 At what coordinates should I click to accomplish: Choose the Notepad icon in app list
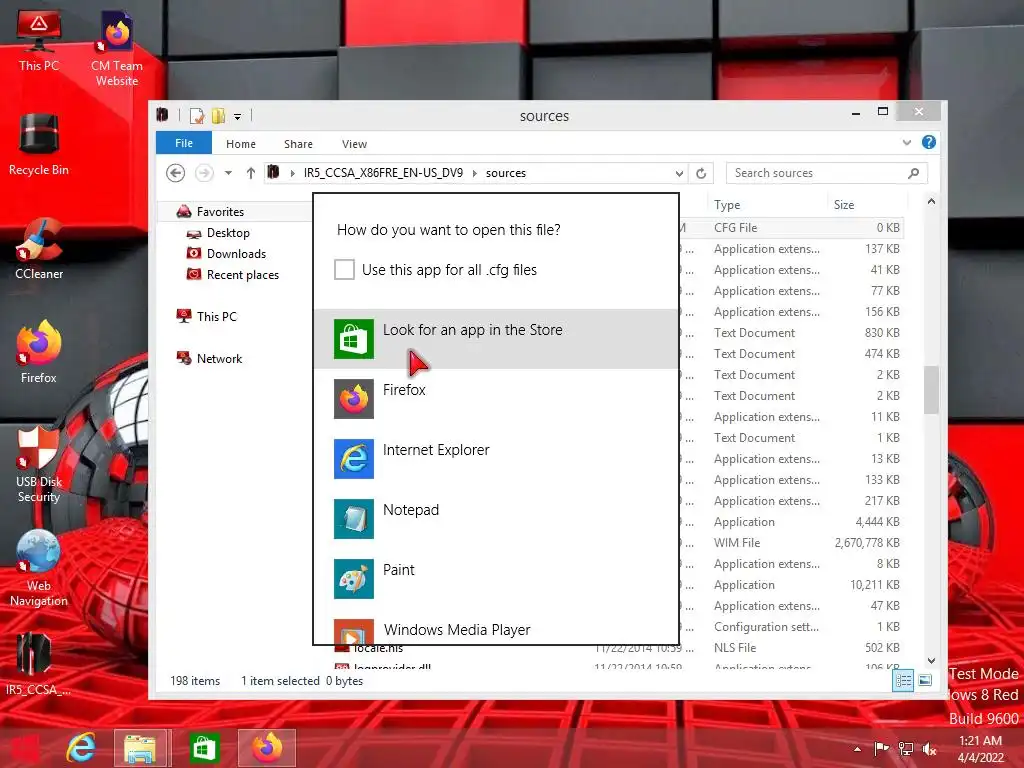coord(353,519)
